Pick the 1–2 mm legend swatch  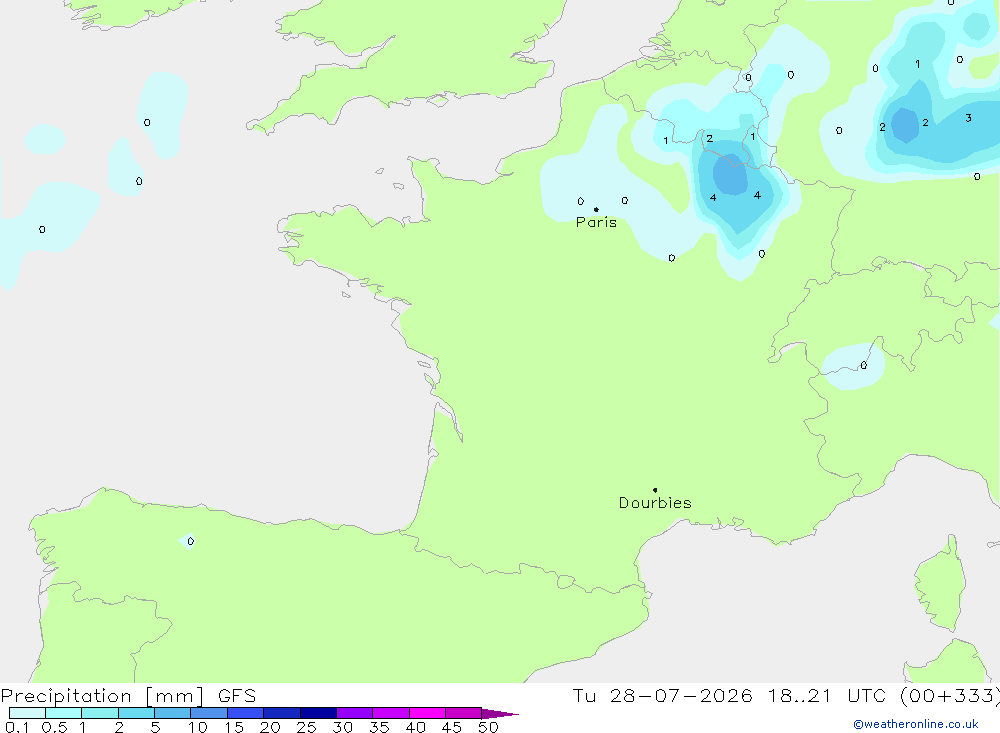pyautogui.click(x=100, y=713)
